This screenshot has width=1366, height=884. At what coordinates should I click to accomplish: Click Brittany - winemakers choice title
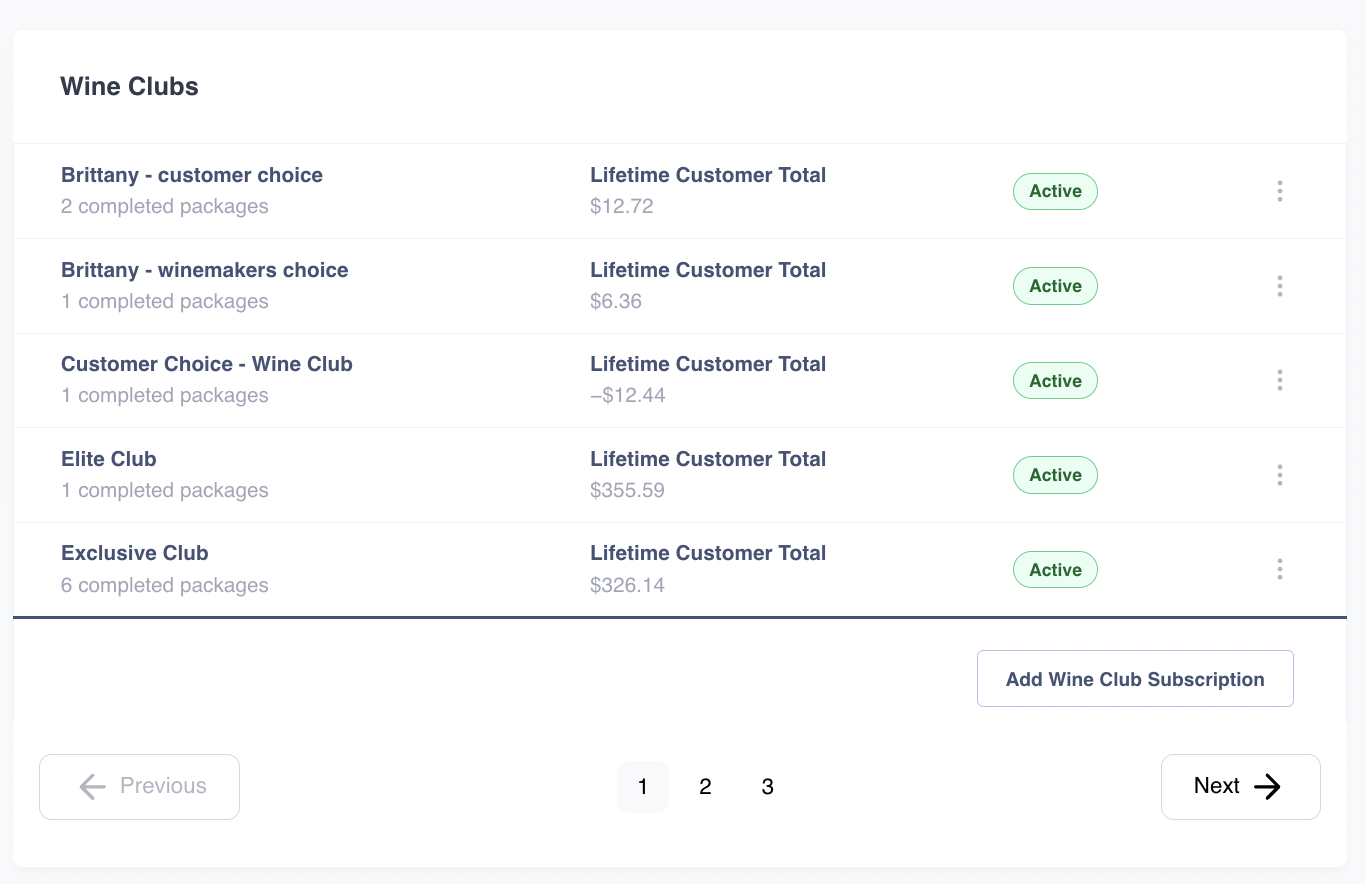click(204, 270)
